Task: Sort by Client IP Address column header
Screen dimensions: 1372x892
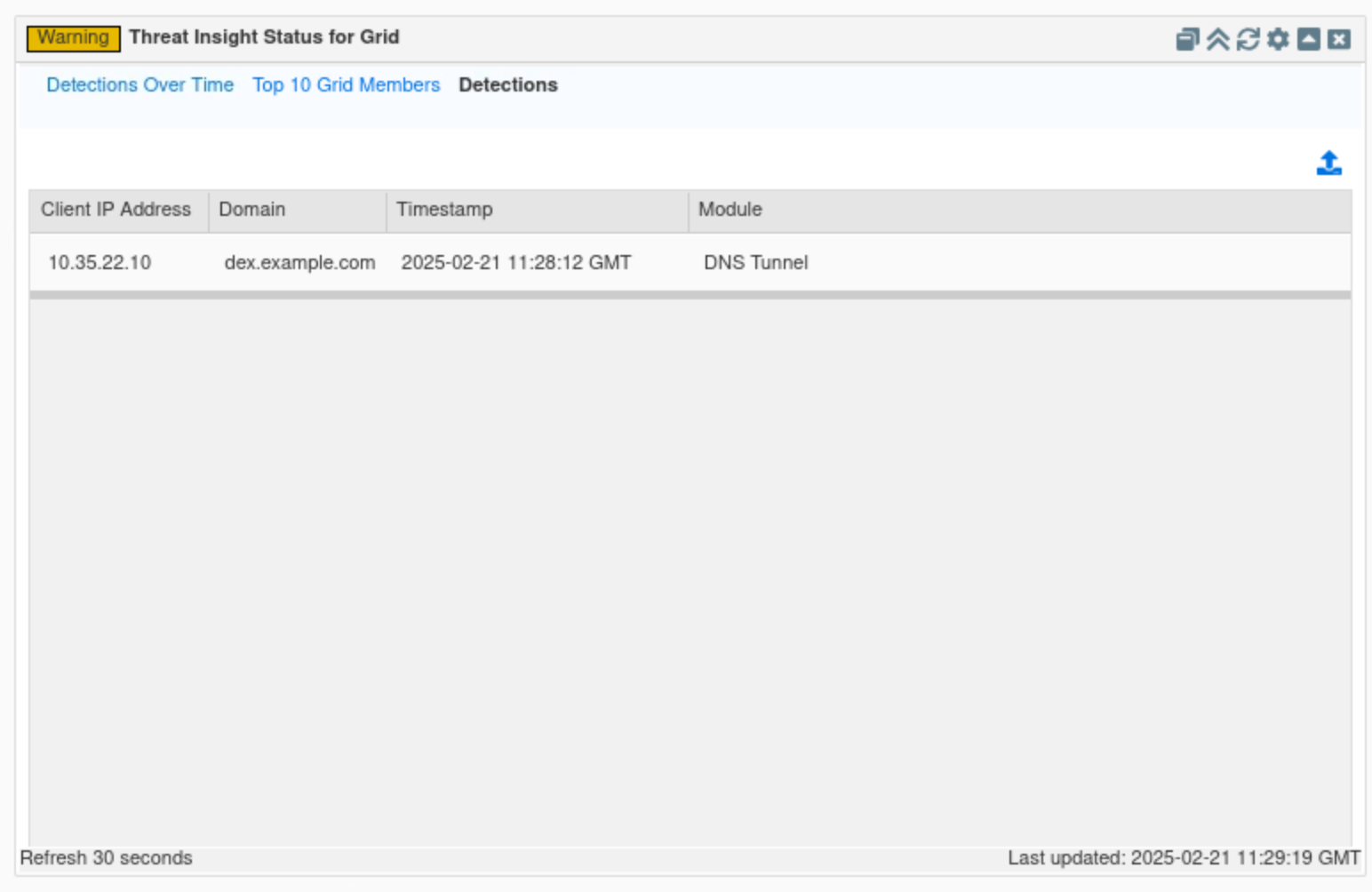Action: (x=116, y=210)
